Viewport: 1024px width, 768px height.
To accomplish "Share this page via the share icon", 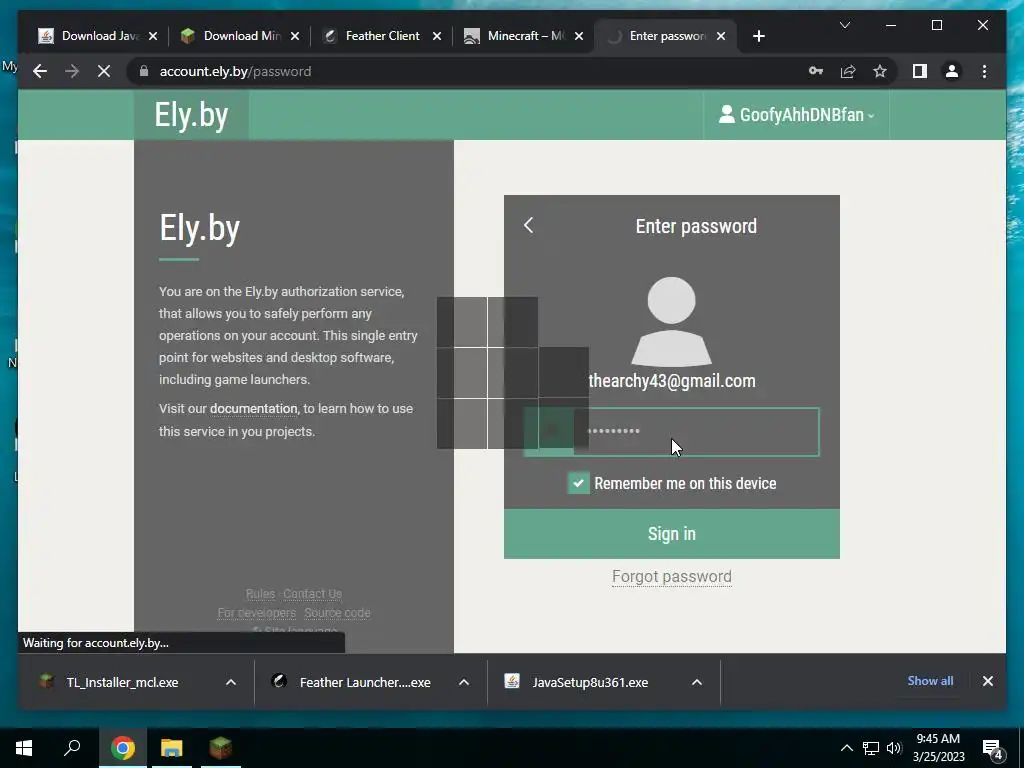I will 848,71.
